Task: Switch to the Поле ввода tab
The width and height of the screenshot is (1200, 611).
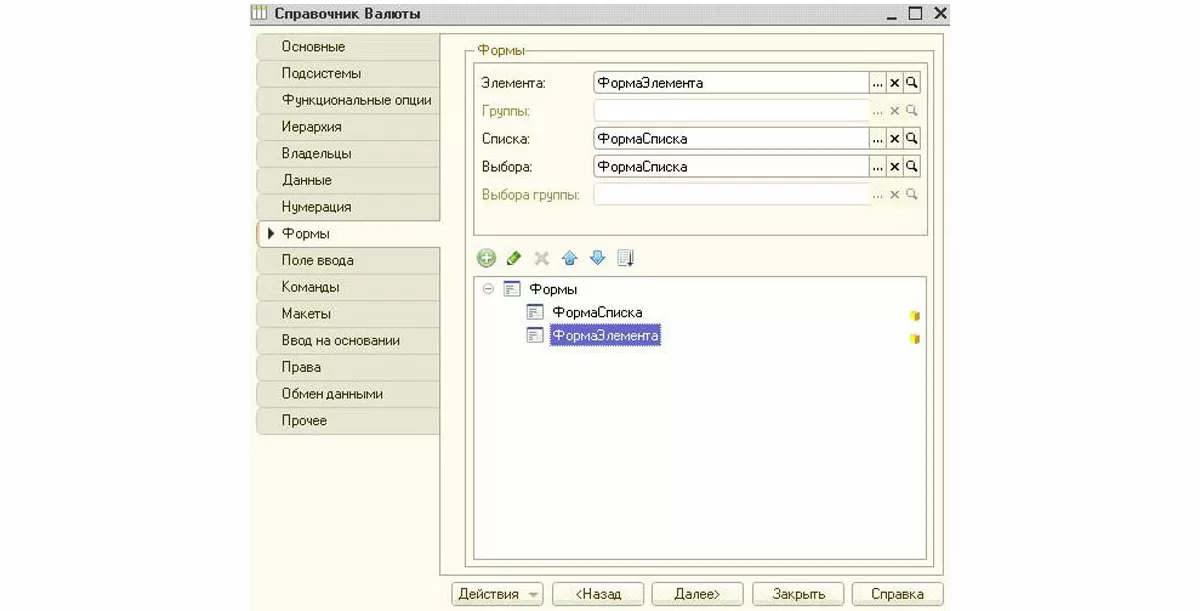Action: pyautogui.click(x=348, y=260)
